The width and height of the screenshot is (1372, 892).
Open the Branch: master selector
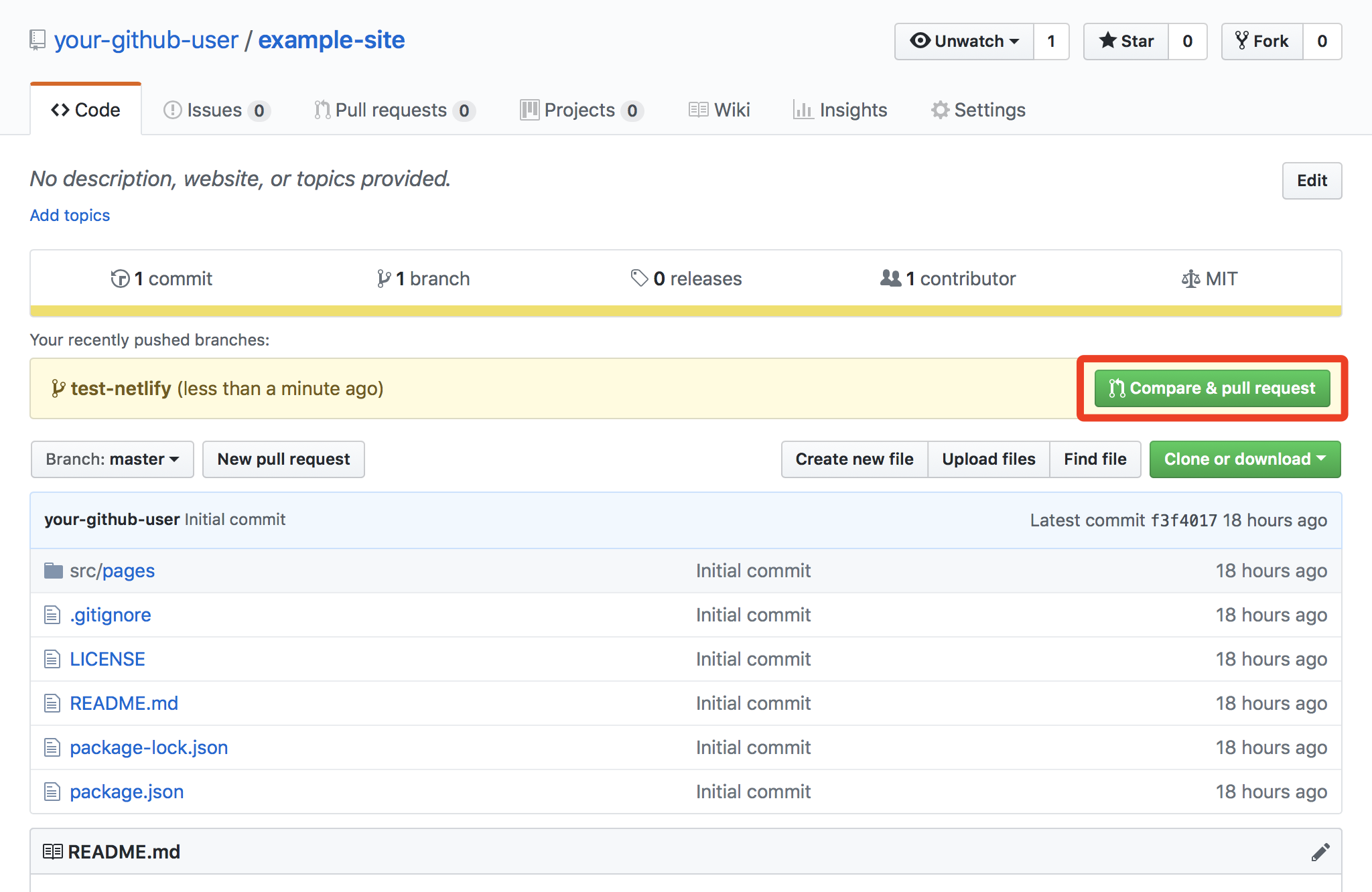(111, 459)
